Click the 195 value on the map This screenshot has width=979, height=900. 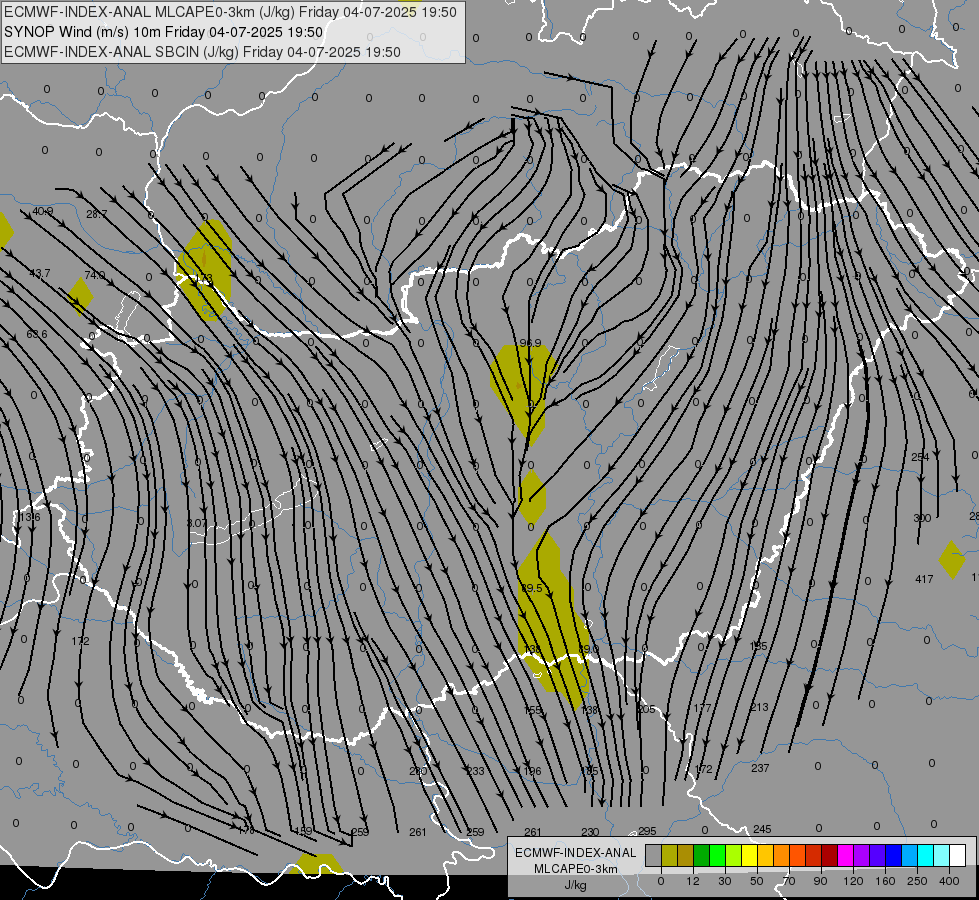pyautogui.click(x=758, y=646)
